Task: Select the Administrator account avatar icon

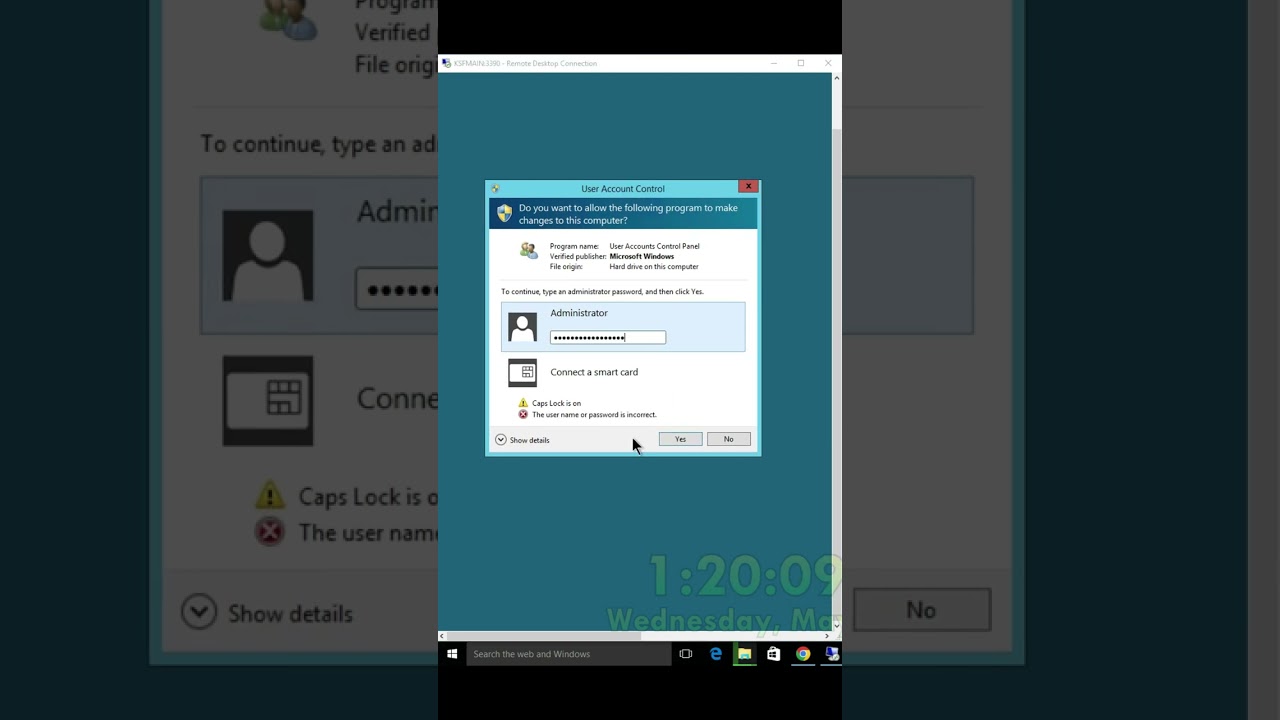Action: pos(522,327)
